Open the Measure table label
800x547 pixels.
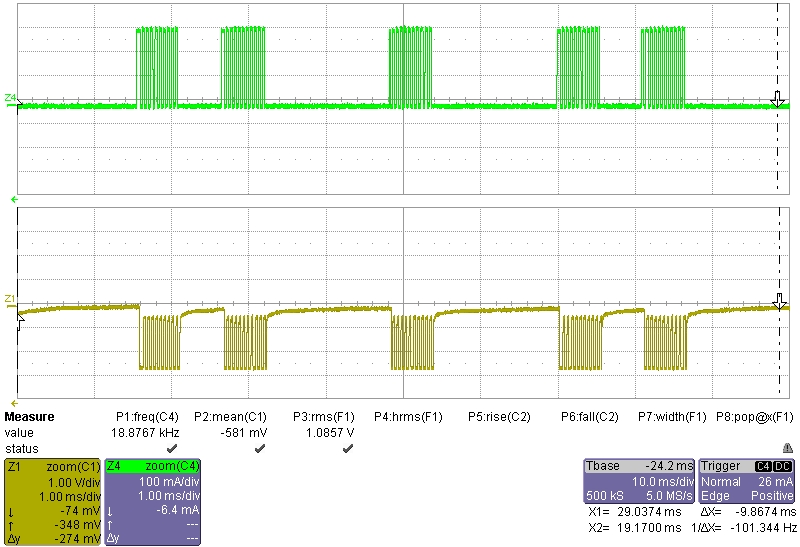[x=30, y=417]
